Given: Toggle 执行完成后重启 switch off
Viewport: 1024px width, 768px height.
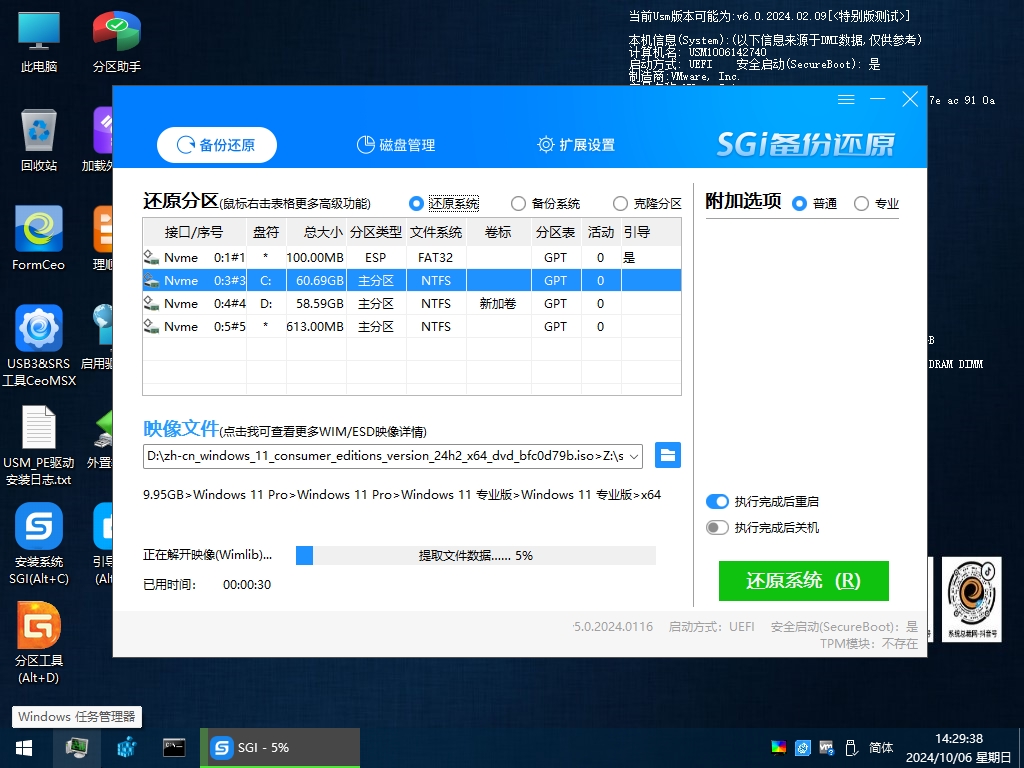Looking at the screenshot, I should pyautogui.click(x=717, y=502).
